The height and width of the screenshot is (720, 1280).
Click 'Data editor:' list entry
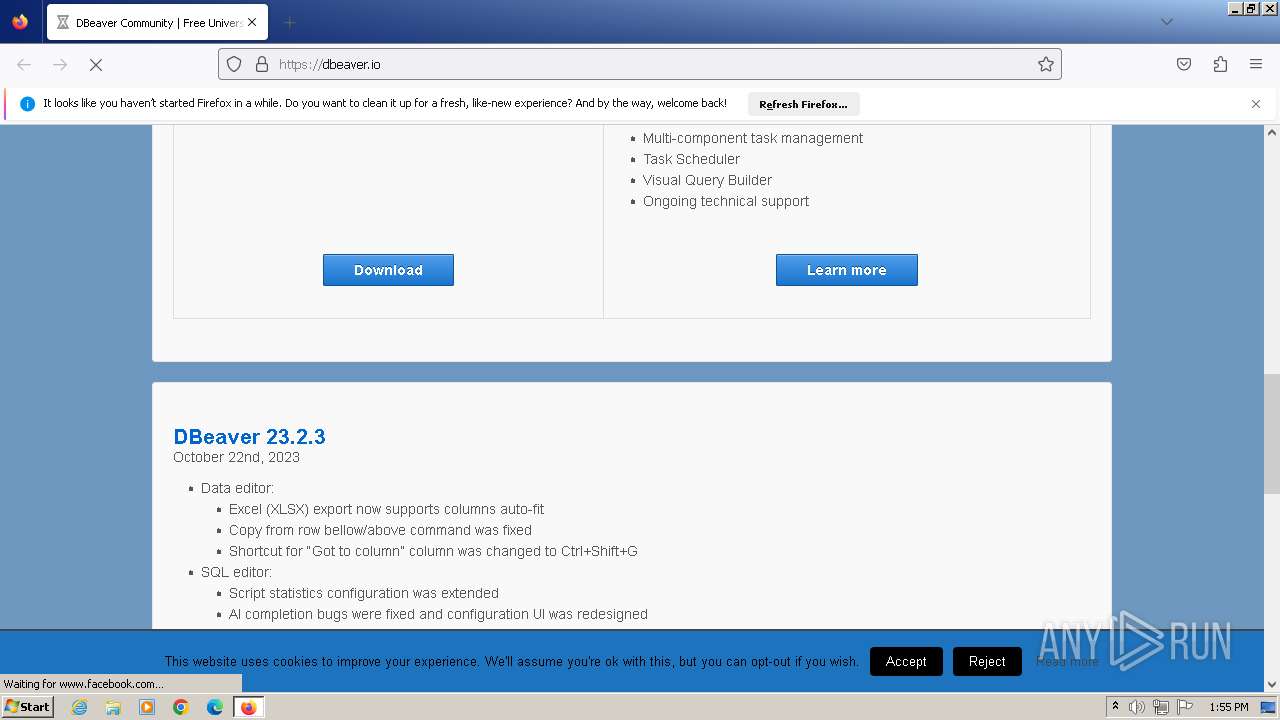click(237, 488)
